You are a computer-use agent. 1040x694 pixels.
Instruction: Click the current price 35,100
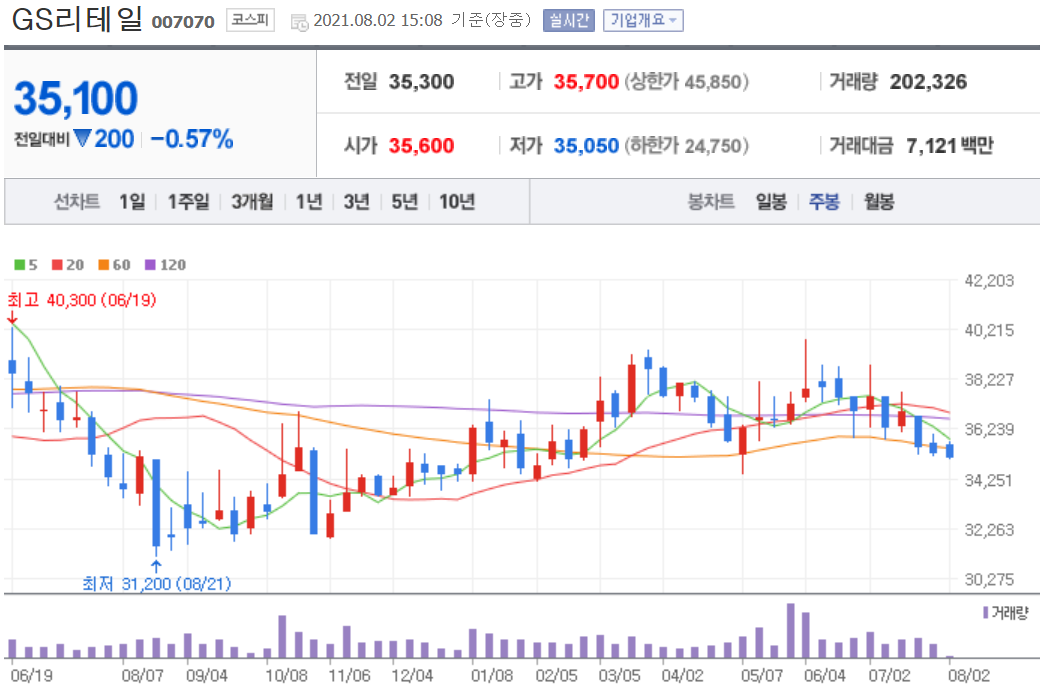click(76, 98)
